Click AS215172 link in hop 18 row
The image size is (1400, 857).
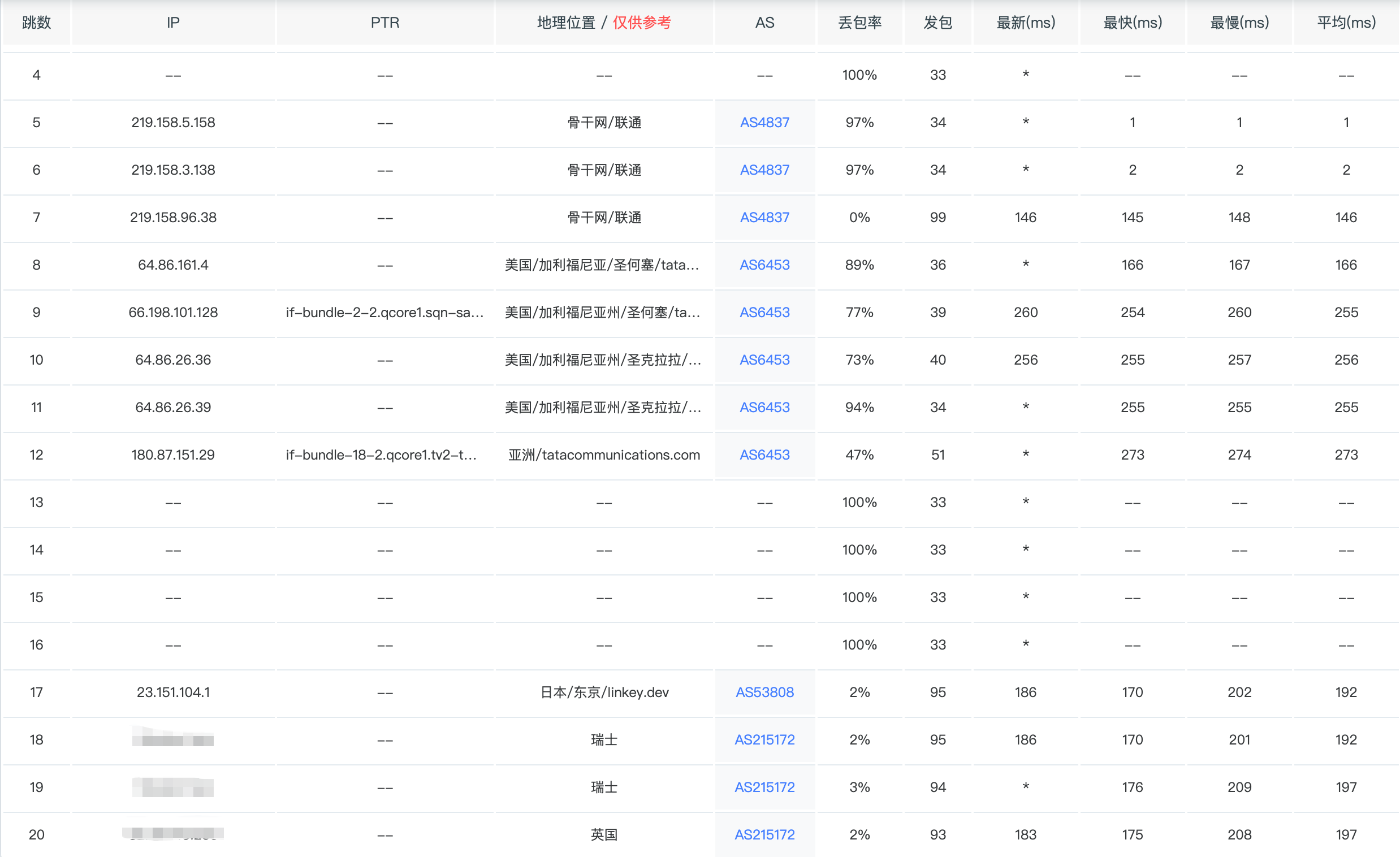pos(764,740)
